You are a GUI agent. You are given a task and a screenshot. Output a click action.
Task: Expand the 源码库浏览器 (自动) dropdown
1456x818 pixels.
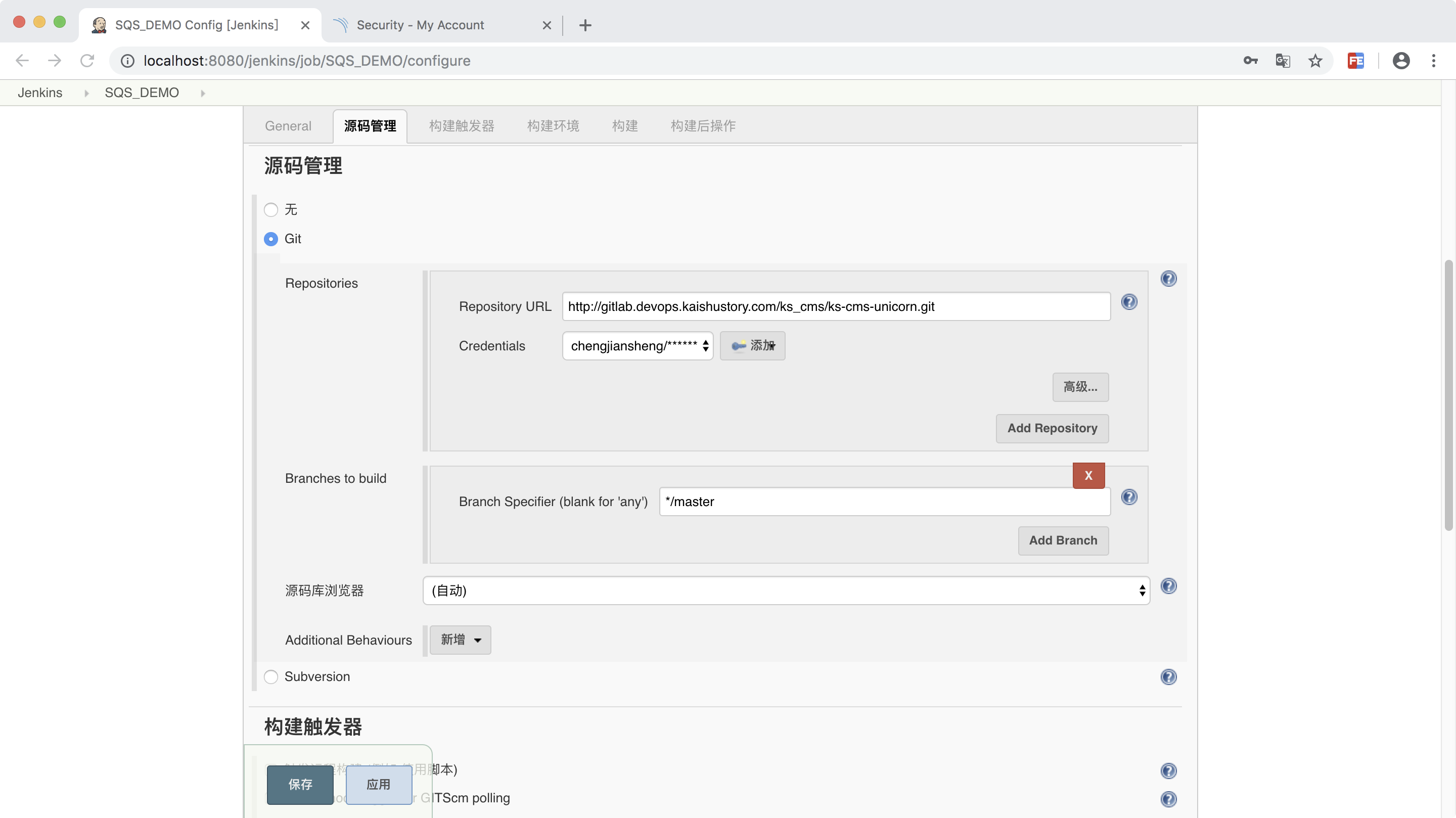(786, 590)
